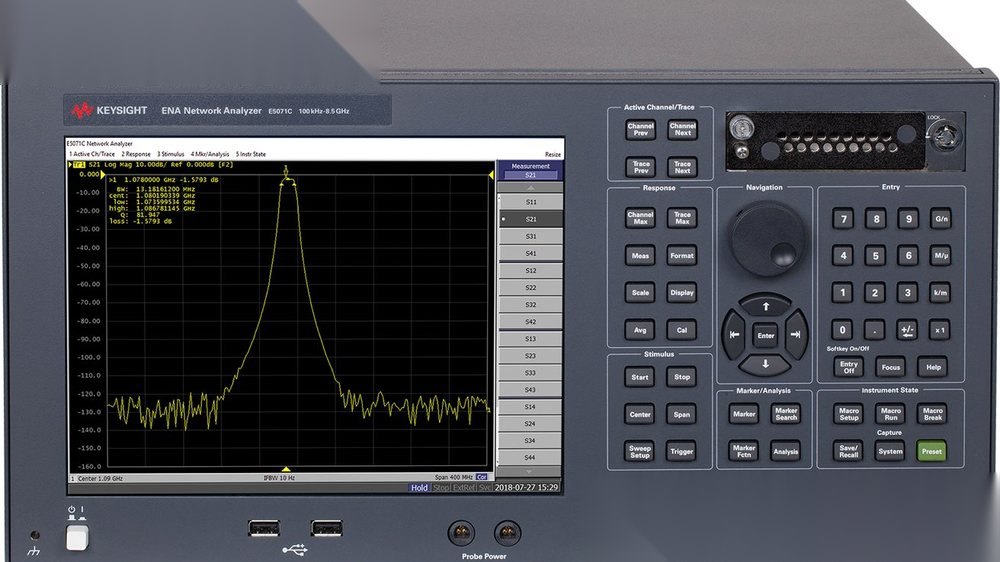
Task: Click the Channel Prev key
Action: [640, 129]
